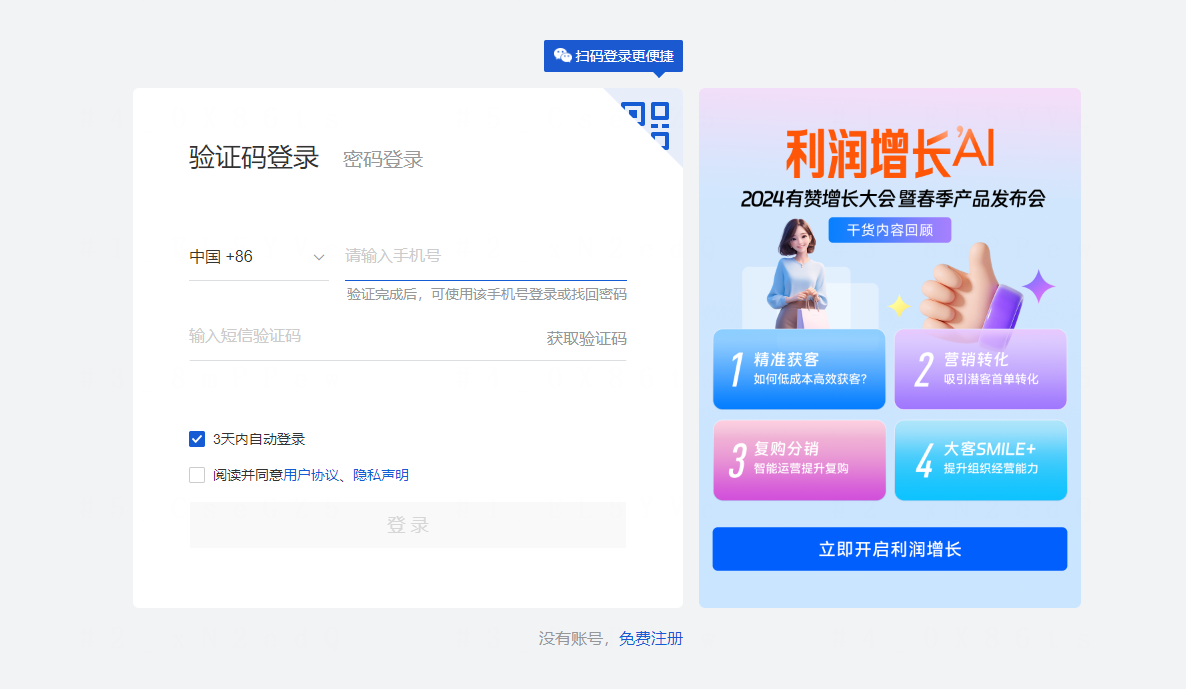Click the 干货内容回顾 badge
1186x689 pixels.
click(x=890, y=230)
